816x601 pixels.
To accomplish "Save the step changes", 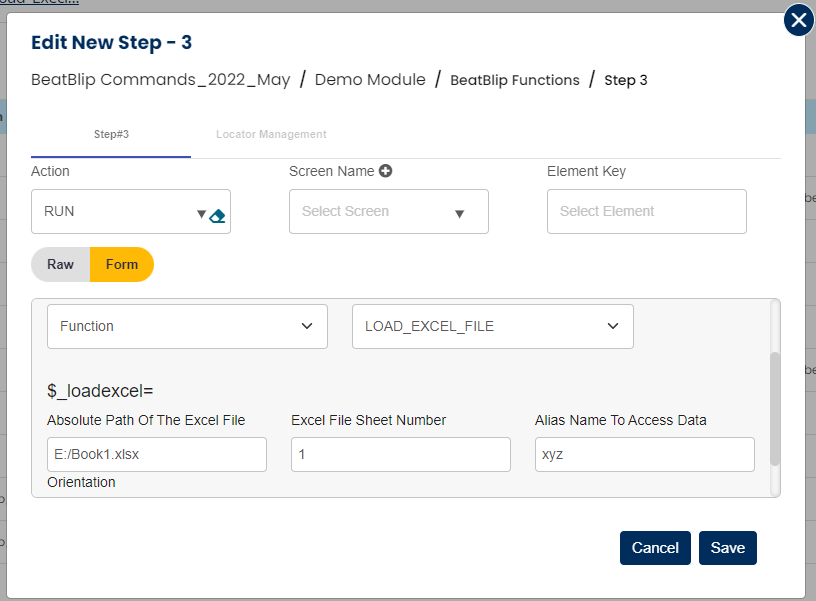I will [x=727, y=548].
